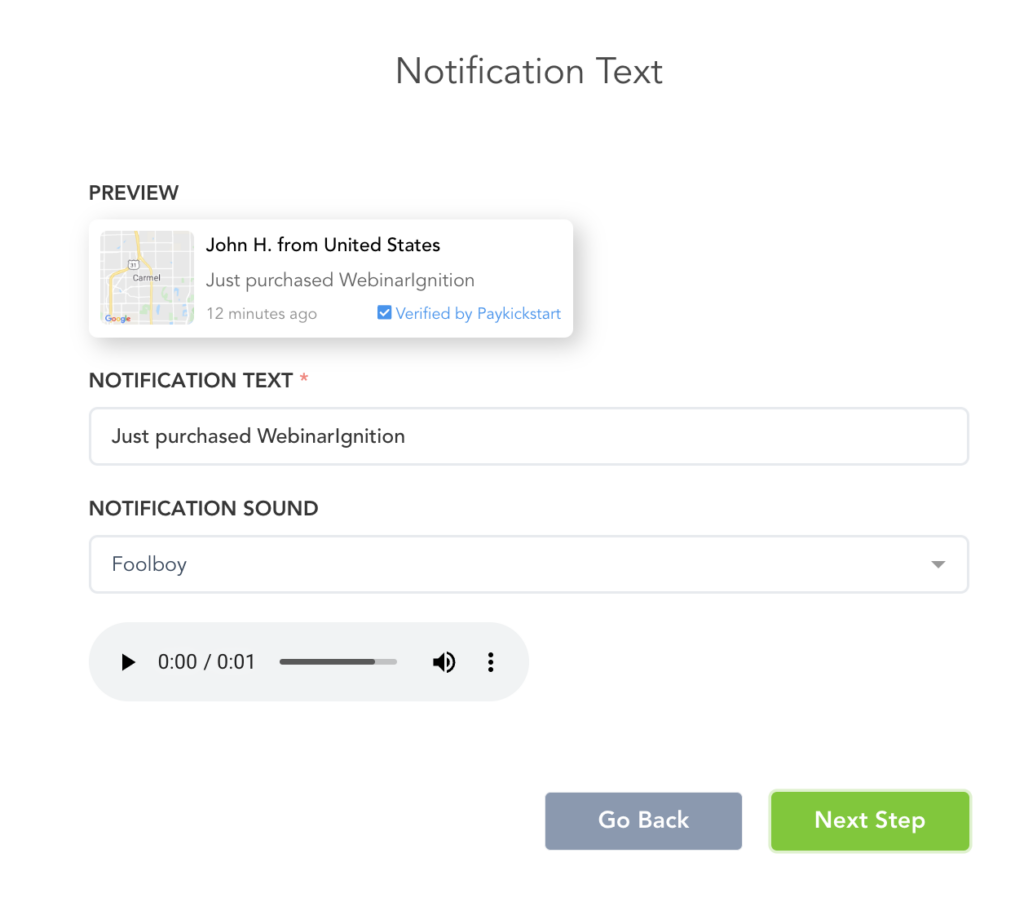Click the blue verified checkmark icon
The width and height of the screenshot is (1024, 915).
(384, 313)
